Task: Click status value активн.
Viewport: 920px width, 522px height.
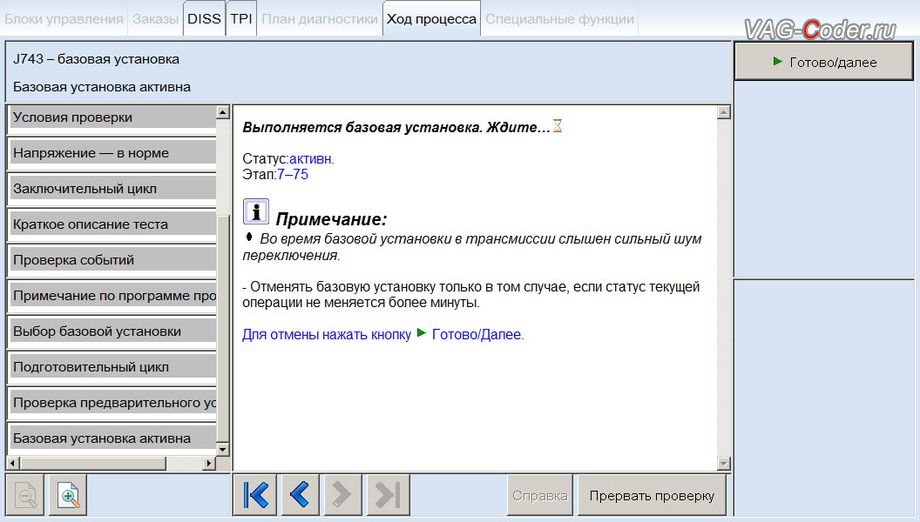Action: [312, 159]
